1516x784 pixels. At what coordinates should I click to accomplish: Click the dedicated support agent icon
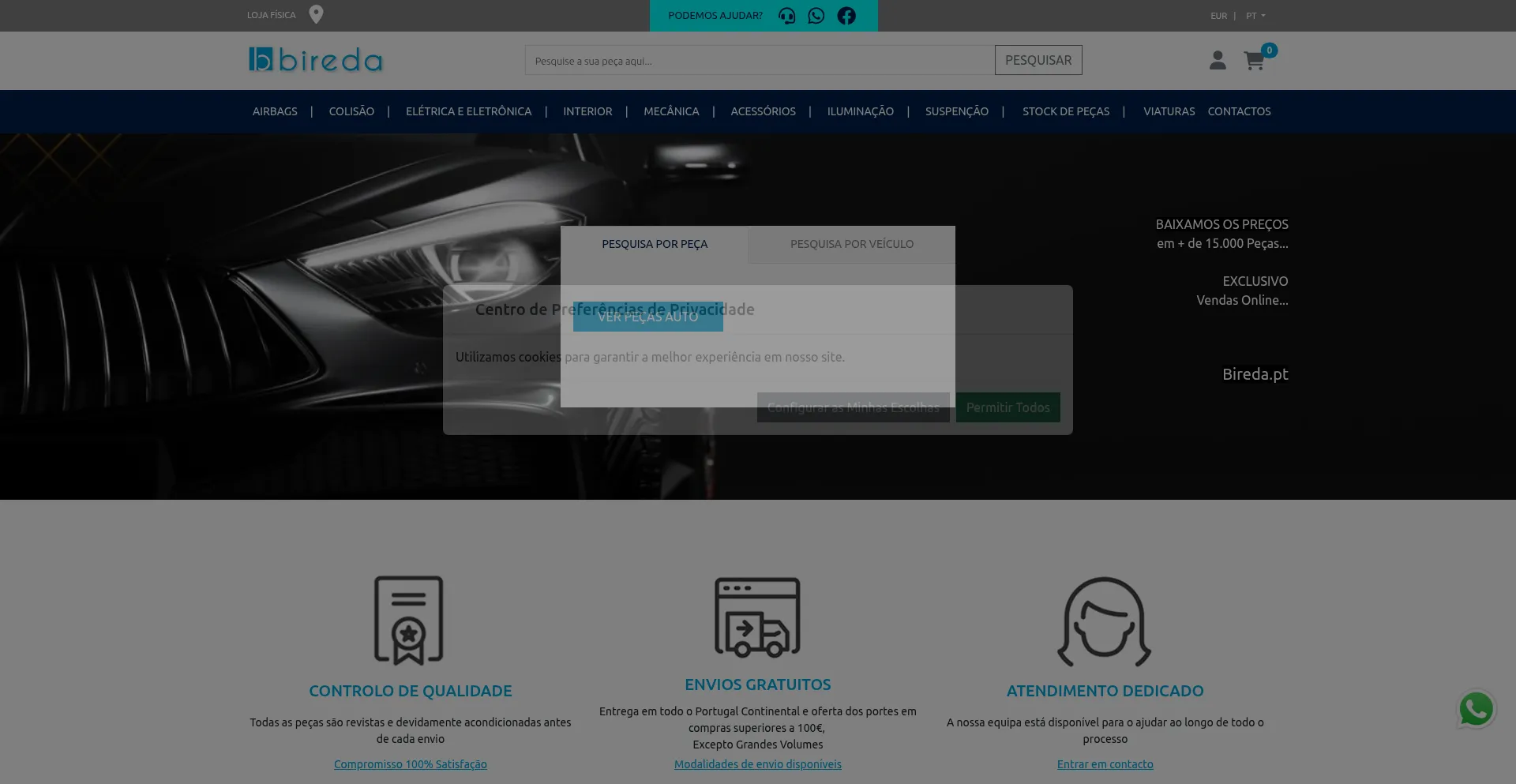tap(1105, 621)
